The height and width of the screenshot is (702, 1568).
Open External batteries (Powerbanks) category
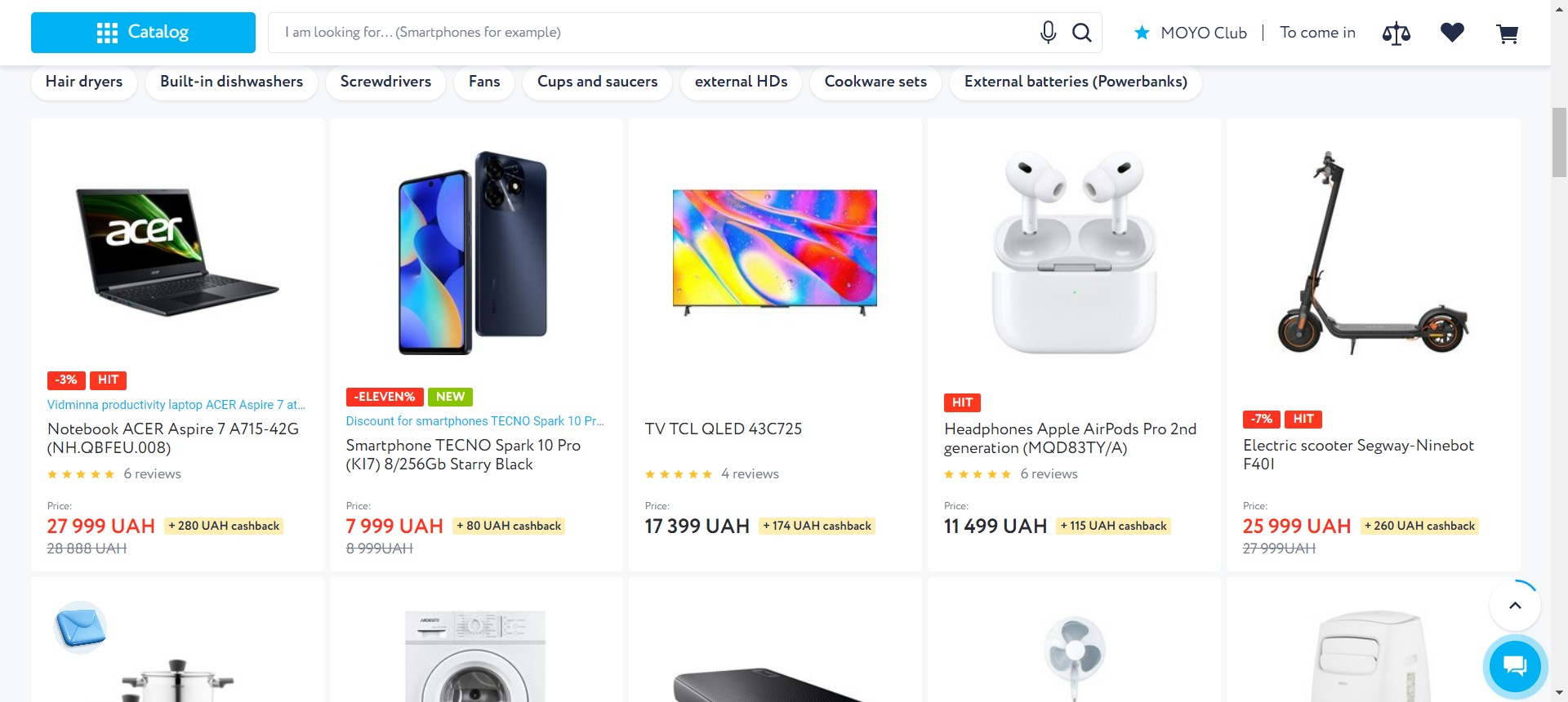[x=1076, y=82]
